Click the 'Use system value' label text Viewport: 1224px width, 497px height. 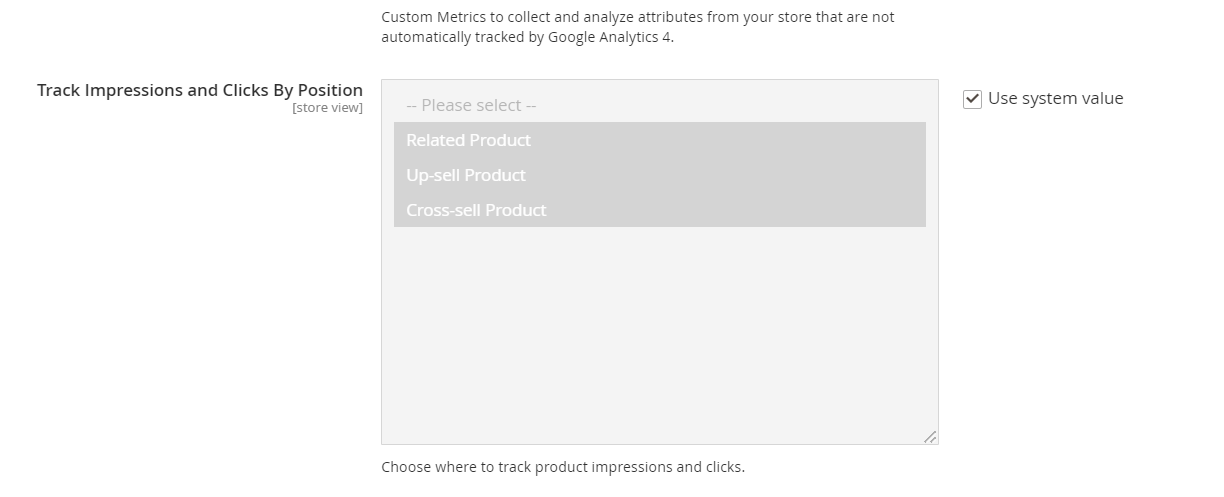tap(1055, 98)
